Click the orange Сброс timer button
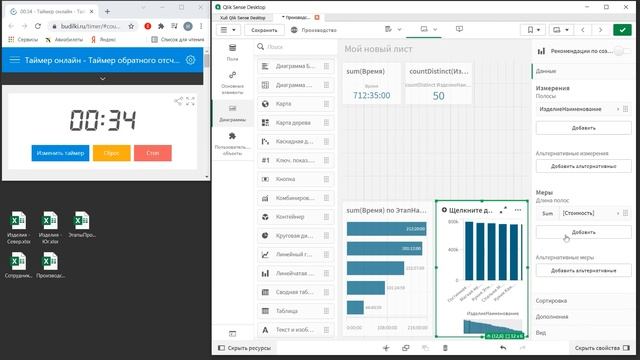 (x=111, y=153)
